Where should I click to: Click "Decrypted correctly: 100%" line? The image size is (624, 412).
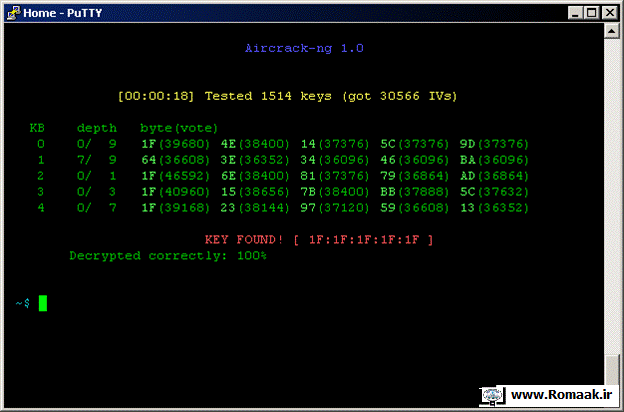[x=168, y=256]
